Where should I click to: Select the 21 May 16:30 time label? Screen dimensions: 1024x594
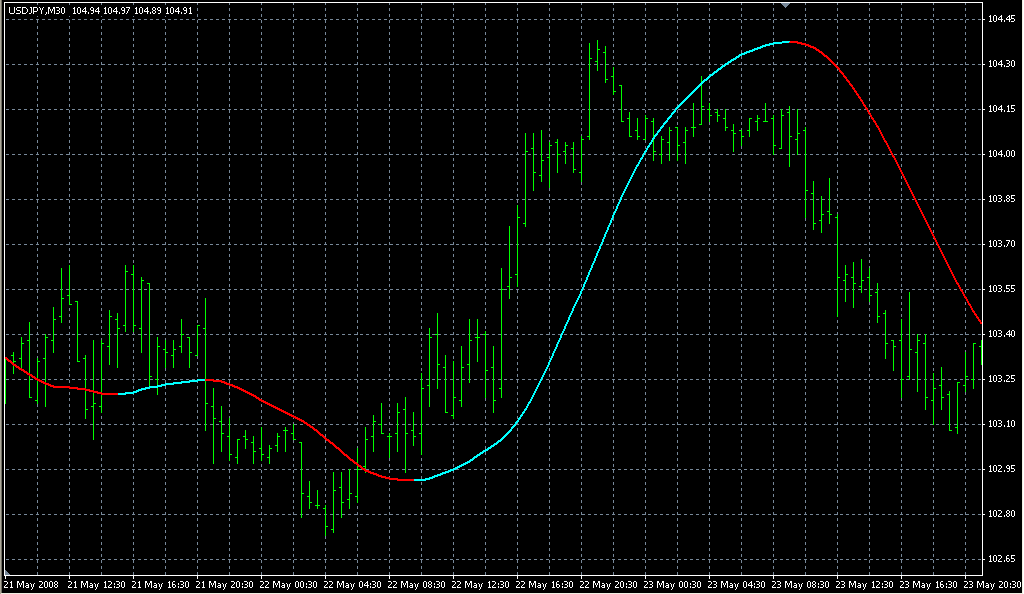162,584
